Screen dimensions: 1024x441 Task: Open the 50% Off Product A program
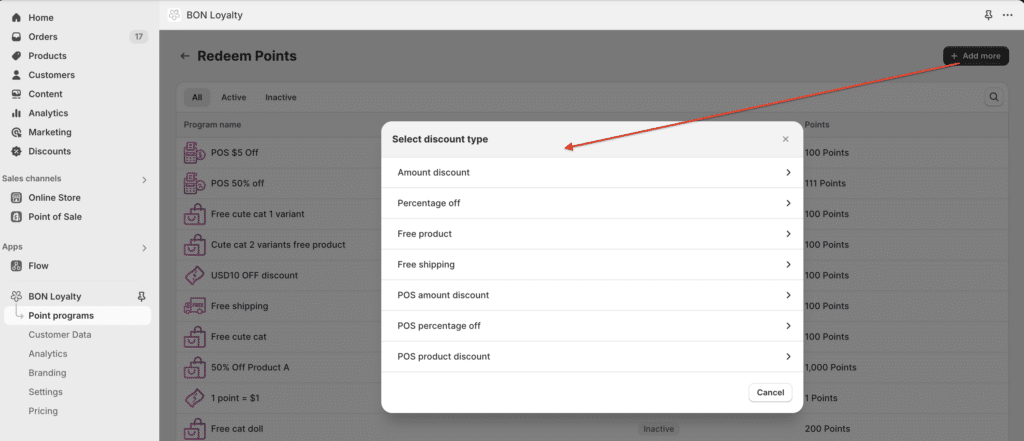(x=250, y=367)
